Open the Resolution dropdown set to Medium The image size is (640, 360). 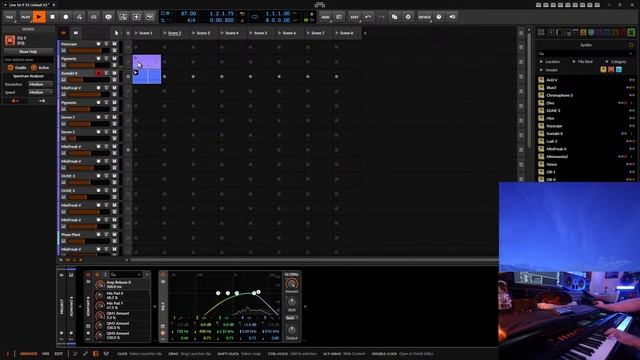click(x=40, y=84)
